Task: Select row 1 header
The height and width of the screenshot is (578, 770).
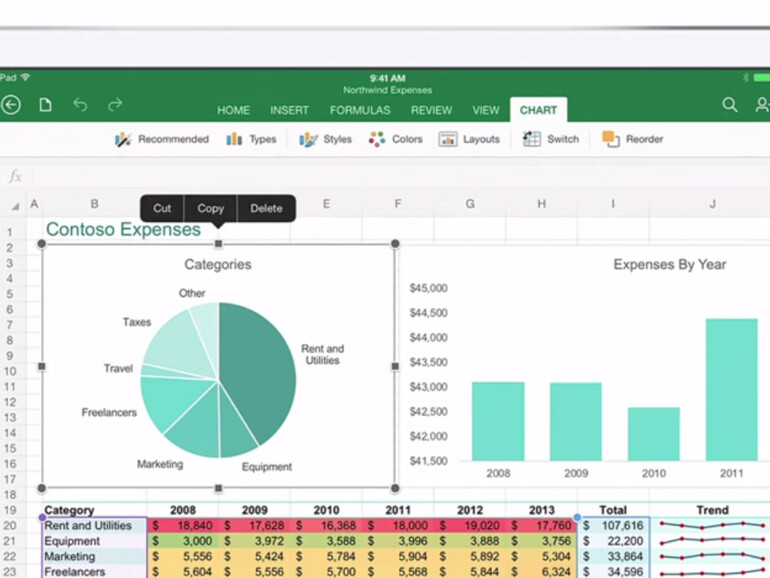Action: click(9, 232)
